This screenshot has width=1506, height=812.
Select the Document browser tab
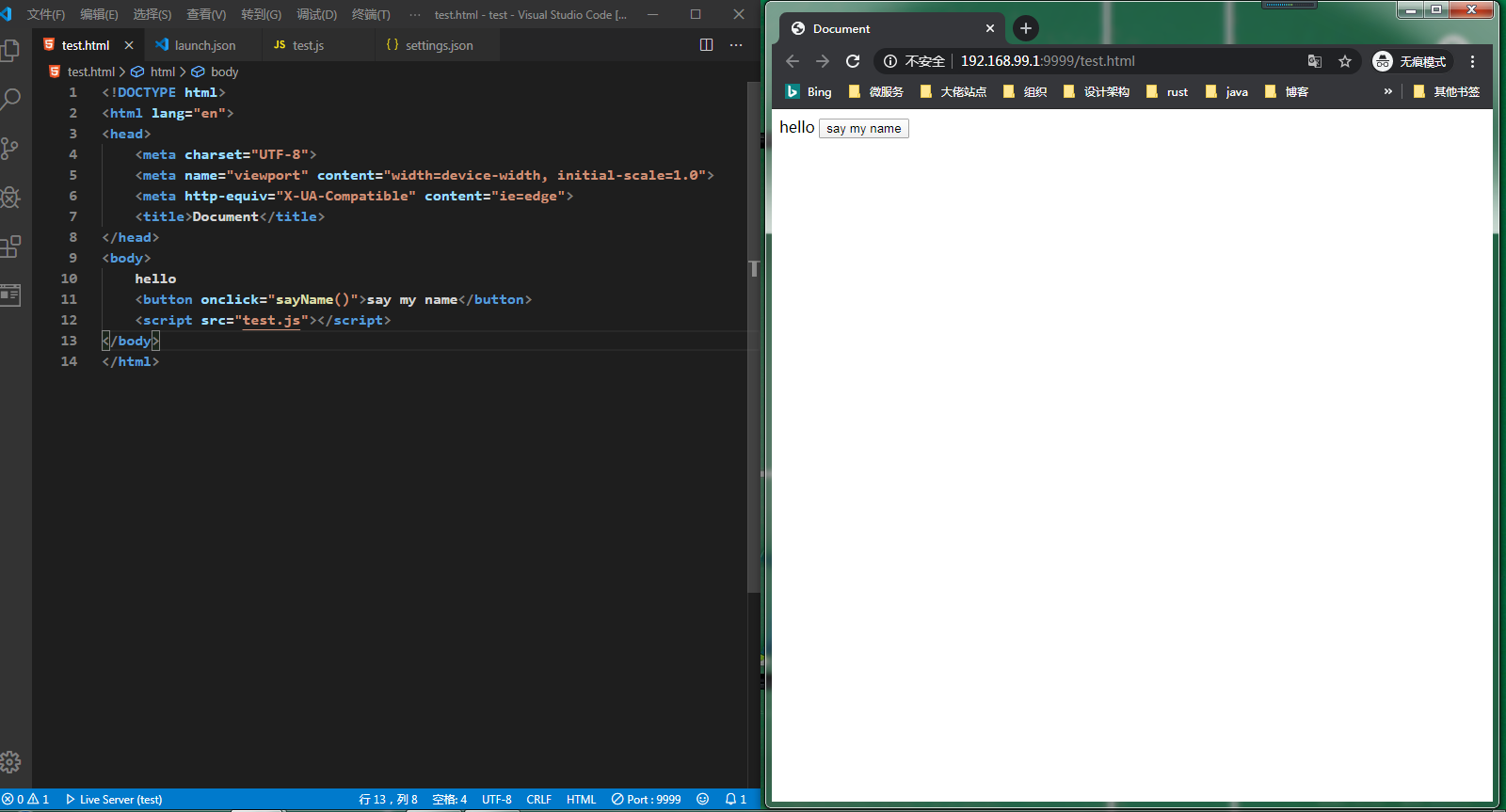pyautogui.click(x=892, y=28)
